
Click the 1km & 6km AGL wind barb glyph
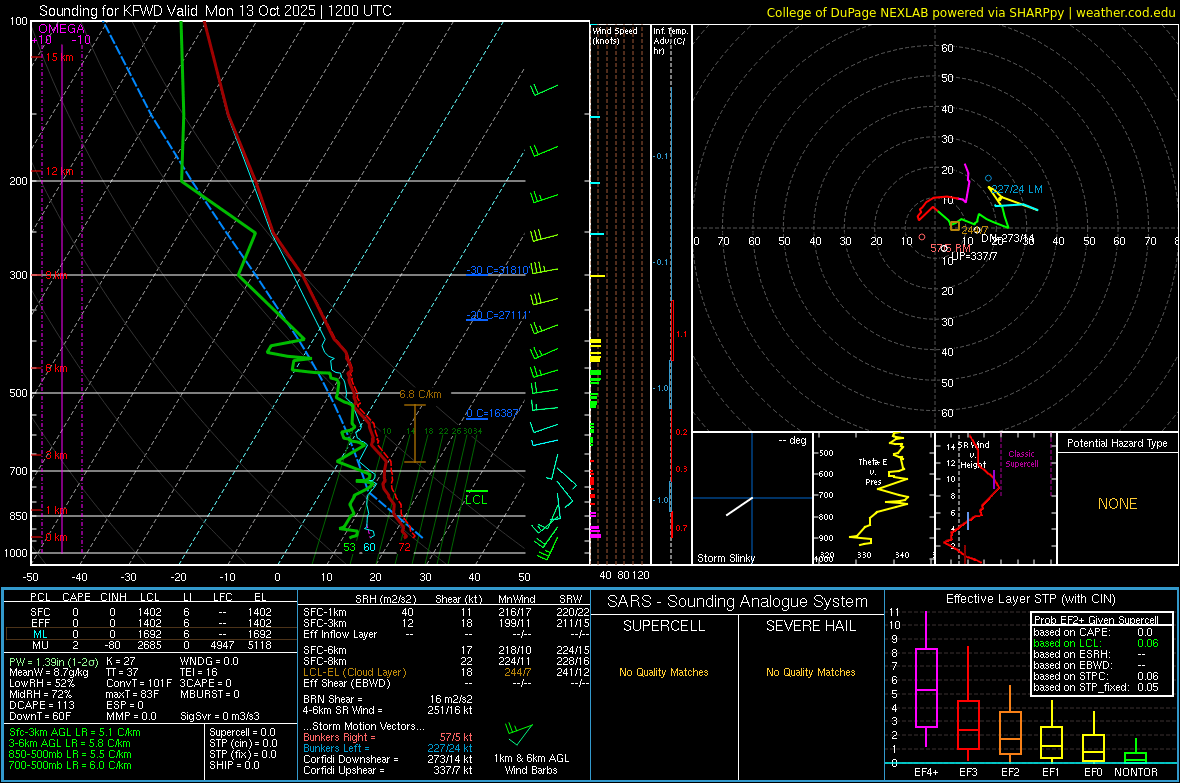[519, 733]
